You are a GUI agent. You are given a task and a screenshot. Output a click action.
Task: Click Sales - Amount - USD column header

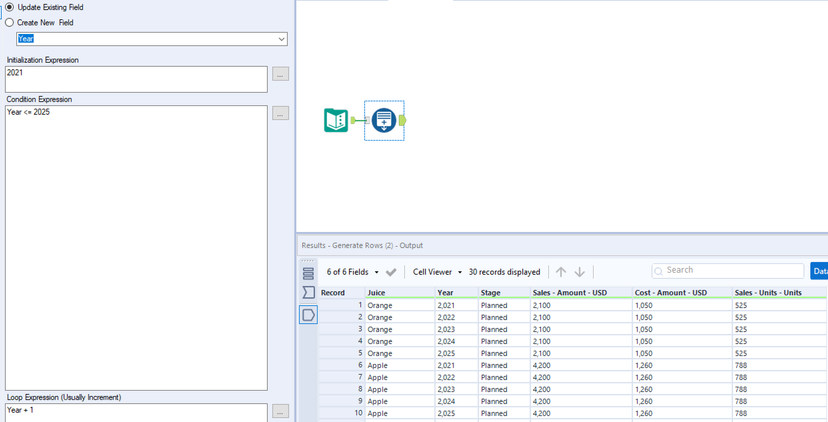click(x=581, y=293)
